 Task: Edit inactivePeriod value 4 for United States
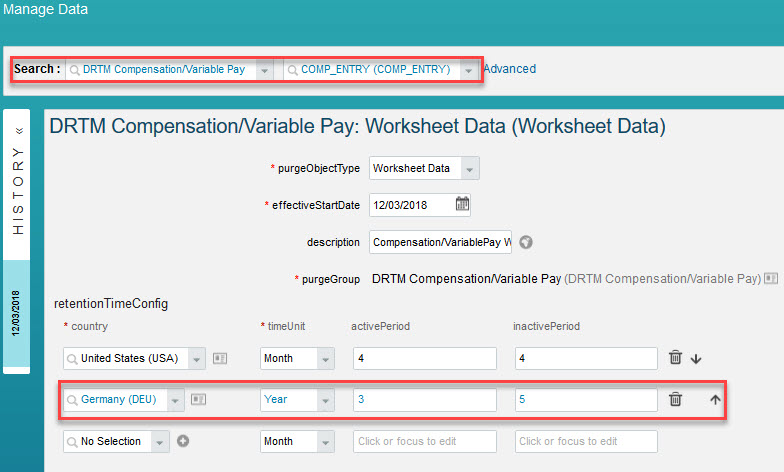(586, 358)
